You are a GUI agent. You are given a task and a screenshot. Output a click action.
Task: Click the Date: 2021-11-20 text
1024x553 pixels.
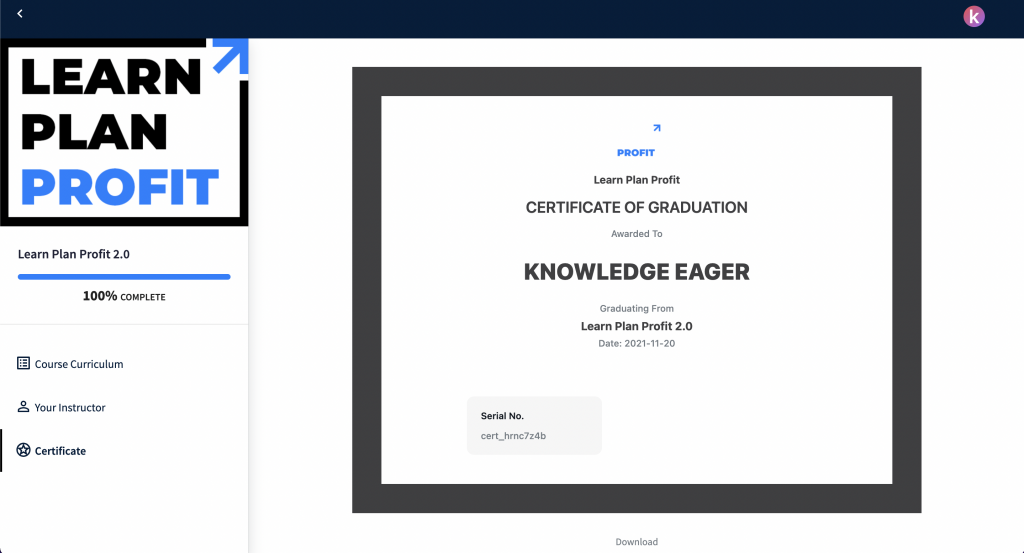(x=637, y=343)
